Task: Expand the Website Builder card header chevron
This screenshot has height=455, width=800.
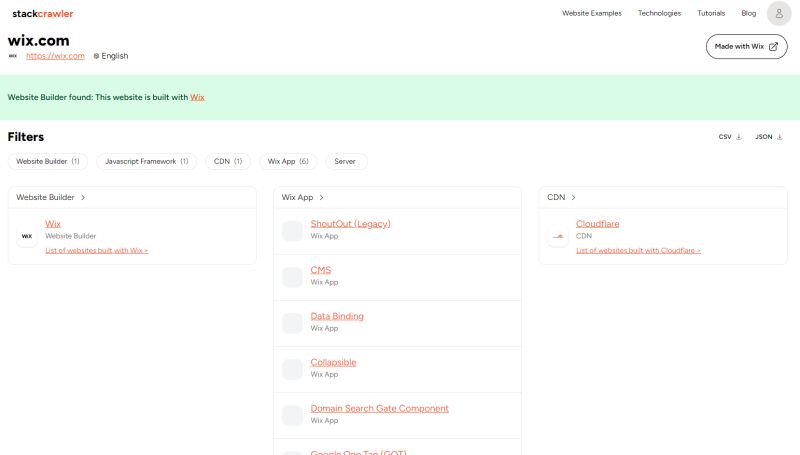Action: click(83, 197)
